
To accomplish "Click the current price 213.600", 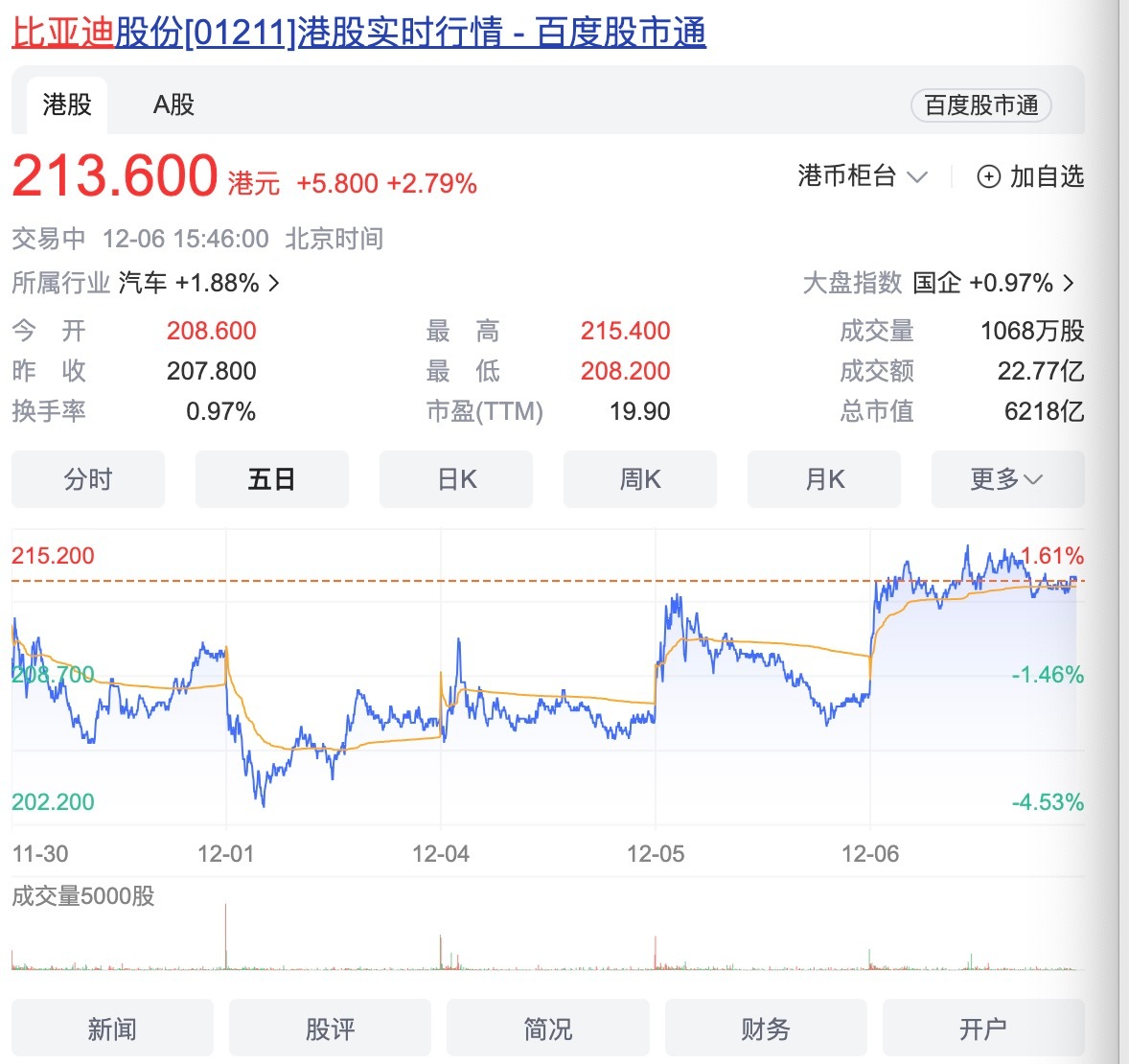I will tap(114, 175).
